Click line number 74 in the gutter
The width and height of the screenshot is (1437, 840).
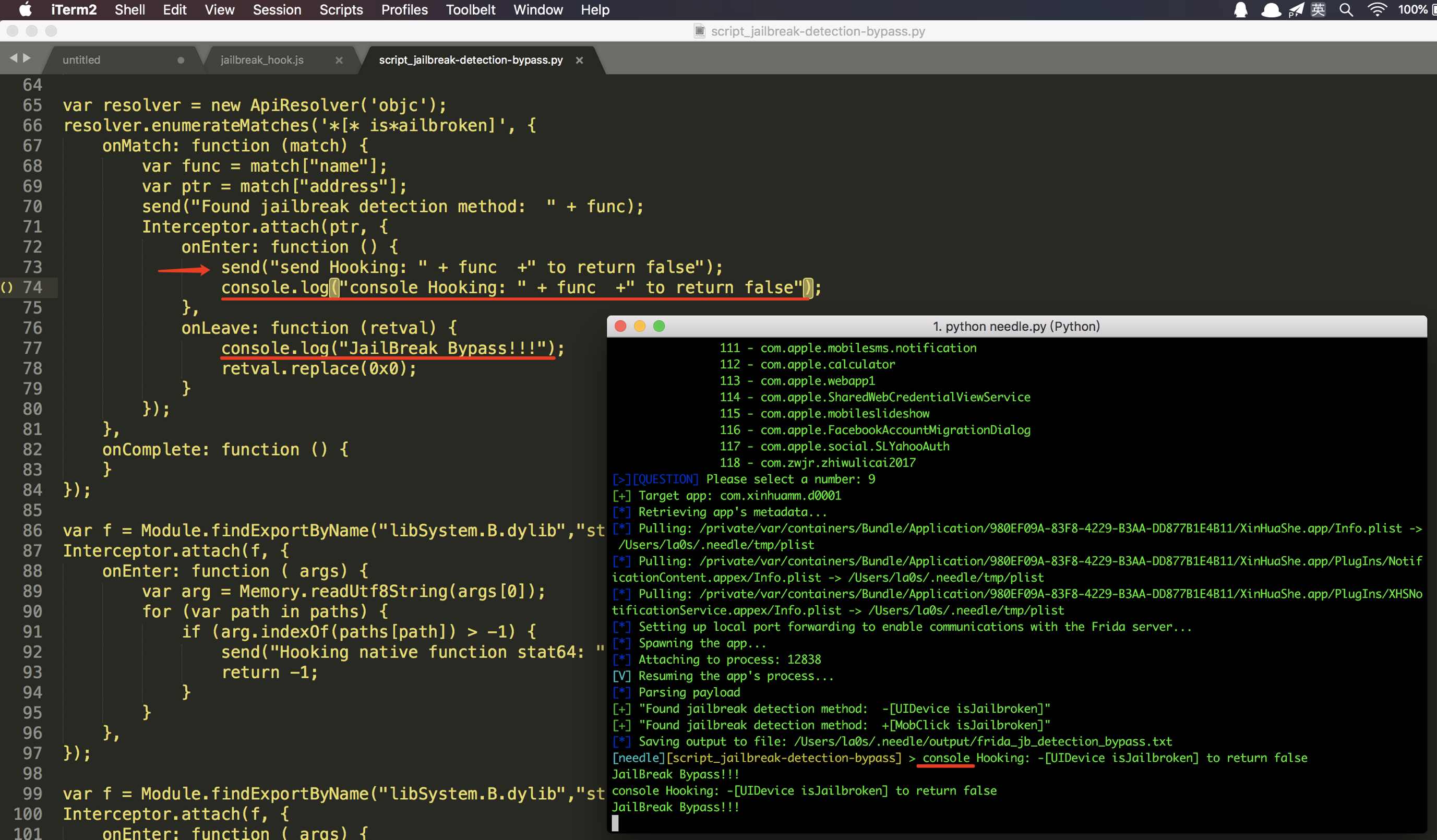pyautogui.click(x=32, y=287)
